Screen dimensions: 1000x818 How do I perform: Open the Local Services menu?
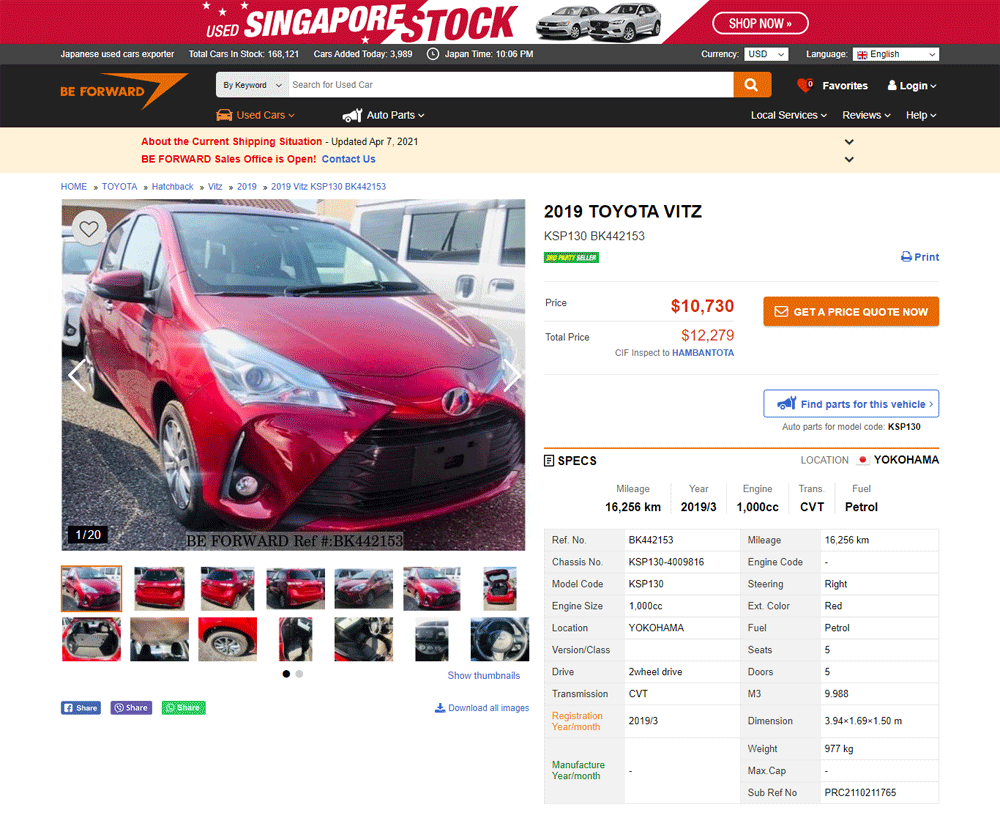pos(789,115)
